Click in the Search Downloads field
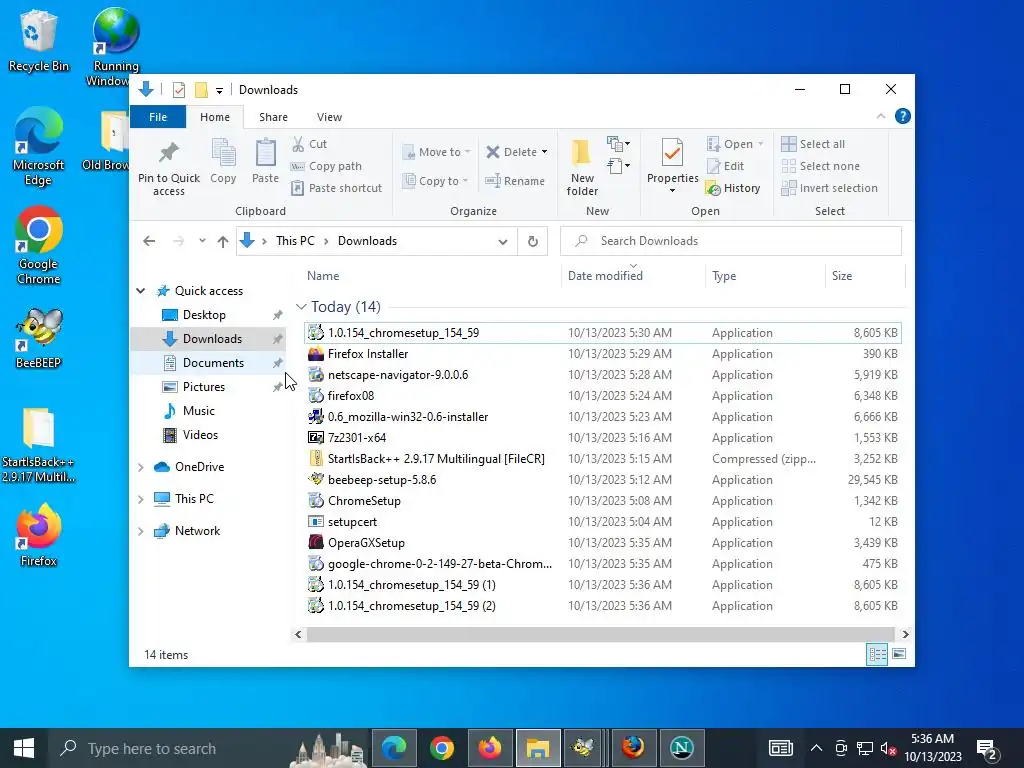This screenshot has height=768, width=1024. pos(731,241)
